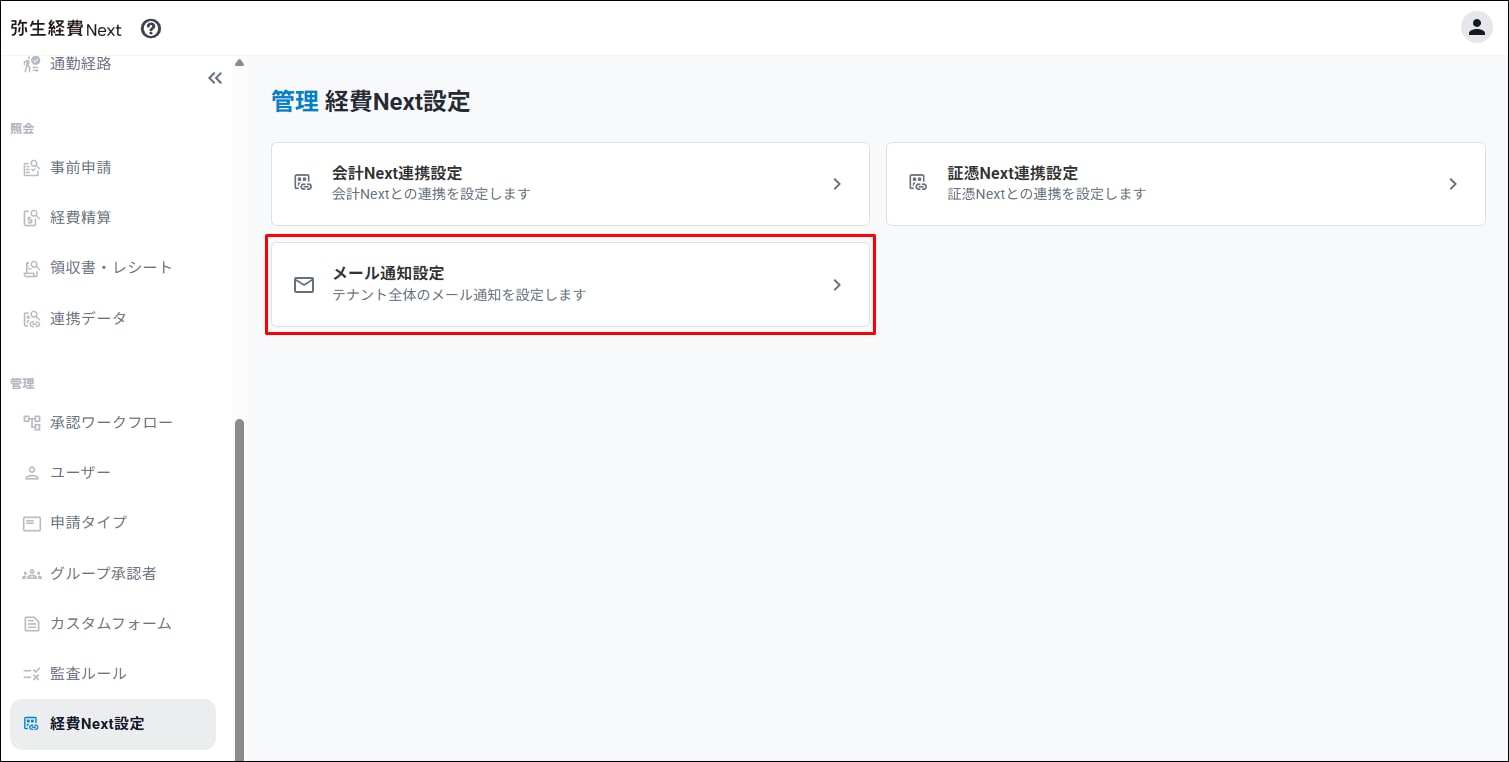Click the 経費Next設定 sidebar item
Image resolution: width=1509 pixels, height=762 pixels.
pos(97,724)
